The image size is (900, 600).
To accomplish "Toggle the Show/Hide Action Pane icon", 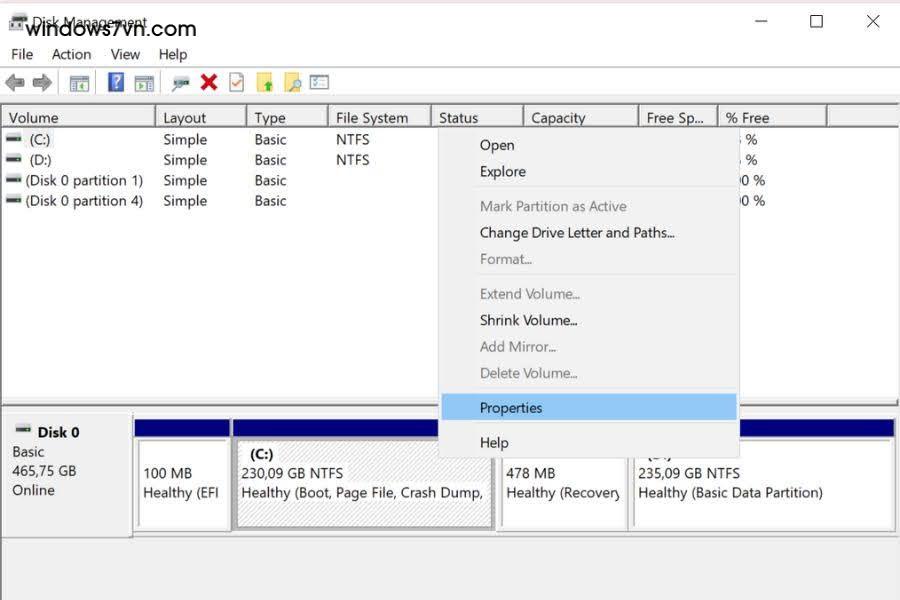I will [142, 82].
